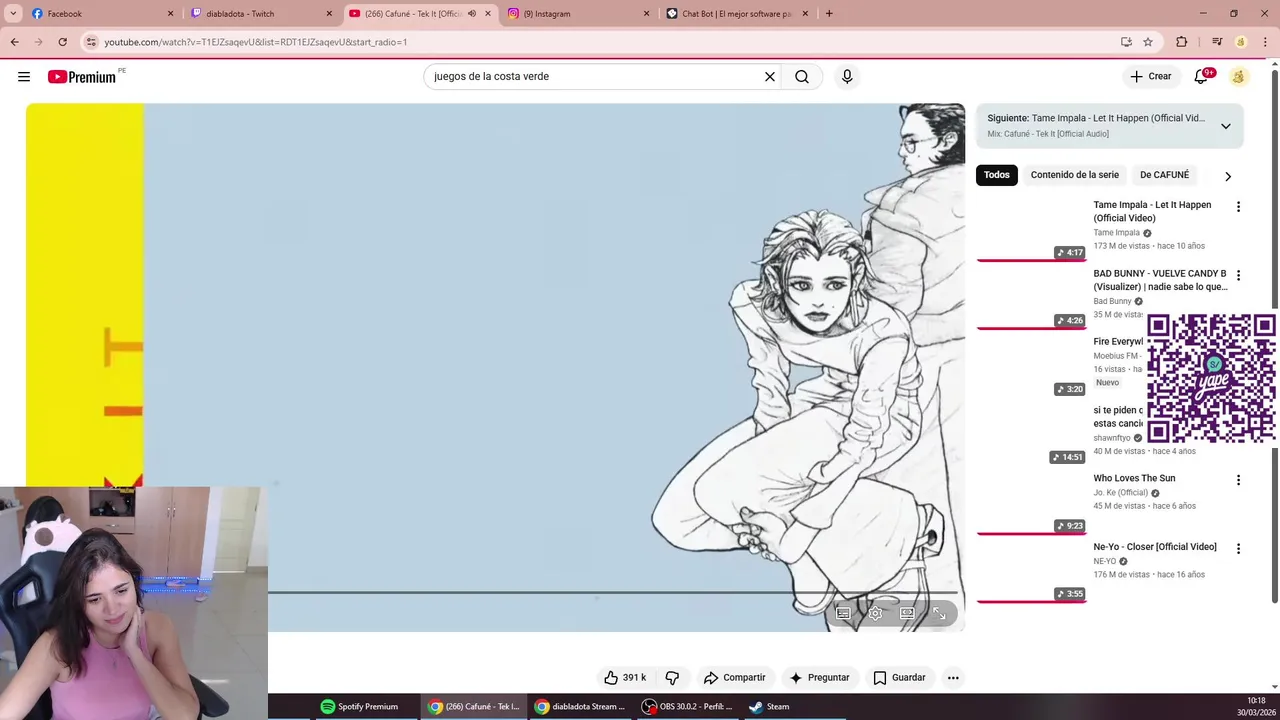The image size is (1280, 720).
Task: Close the Instagram tab
Action: pos(646,14)
